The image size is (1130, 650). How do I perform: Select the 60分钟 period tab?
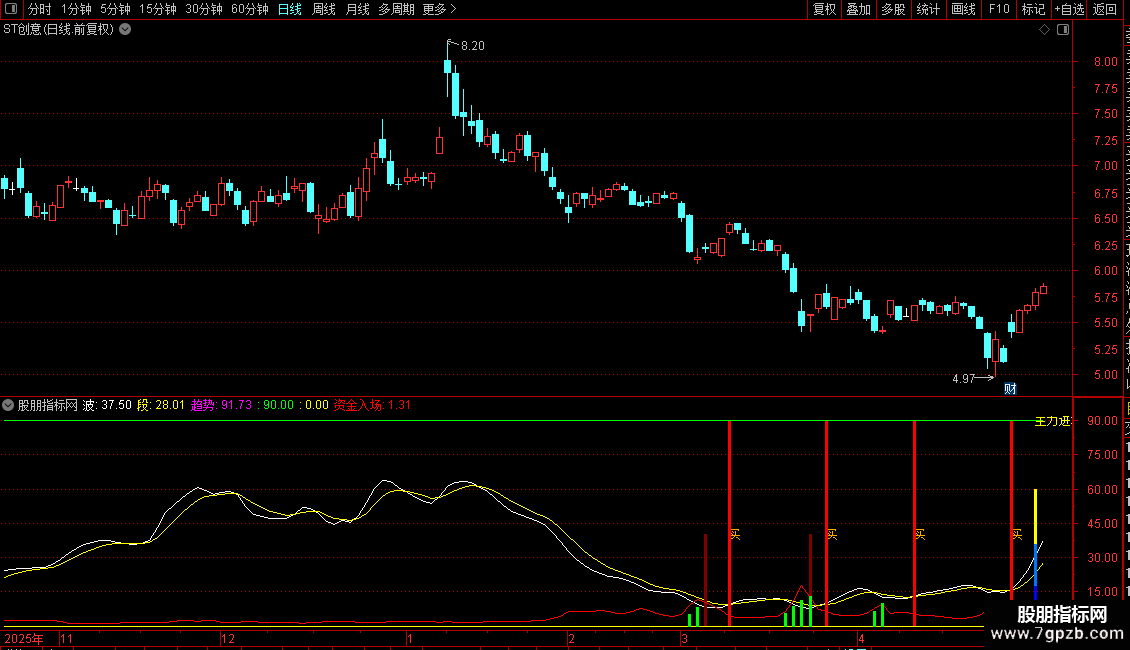coord(249,9)
